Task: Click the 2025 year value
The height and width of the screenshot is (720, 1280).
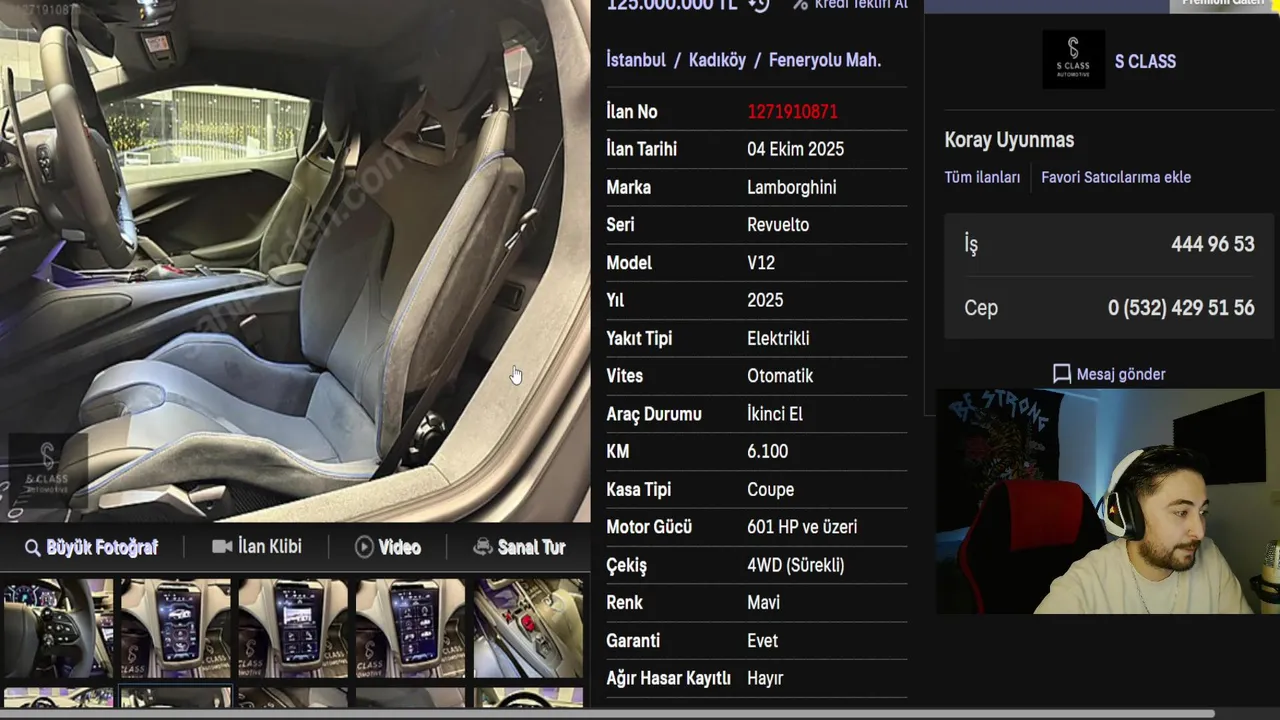Action: (x=765, y=300)
